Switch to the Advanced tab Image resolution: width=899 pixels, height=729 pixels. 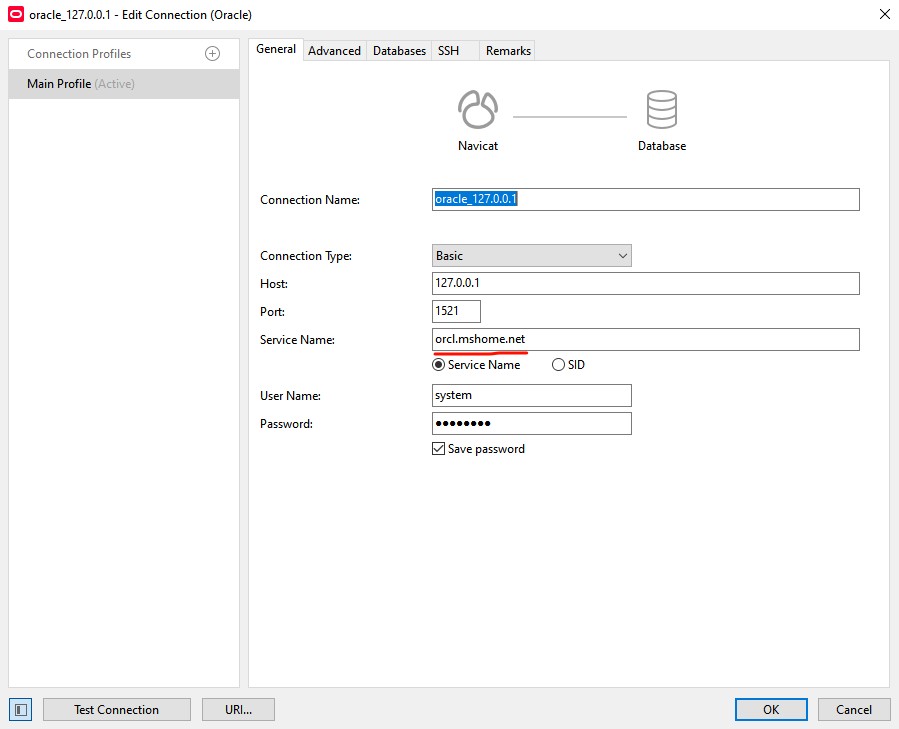pyautogui.click(x=334, y=50)
